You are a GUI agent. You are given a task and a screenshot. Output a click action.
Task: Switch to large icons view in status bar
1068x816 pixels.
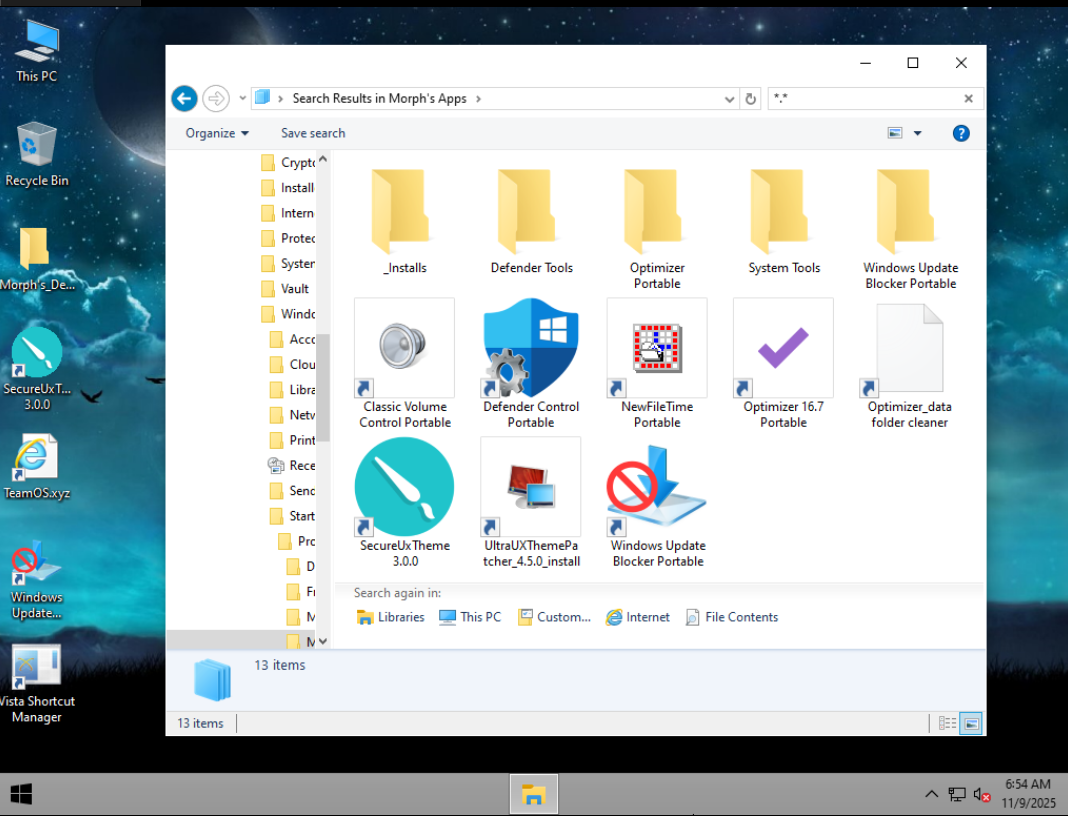pos(970,723)
